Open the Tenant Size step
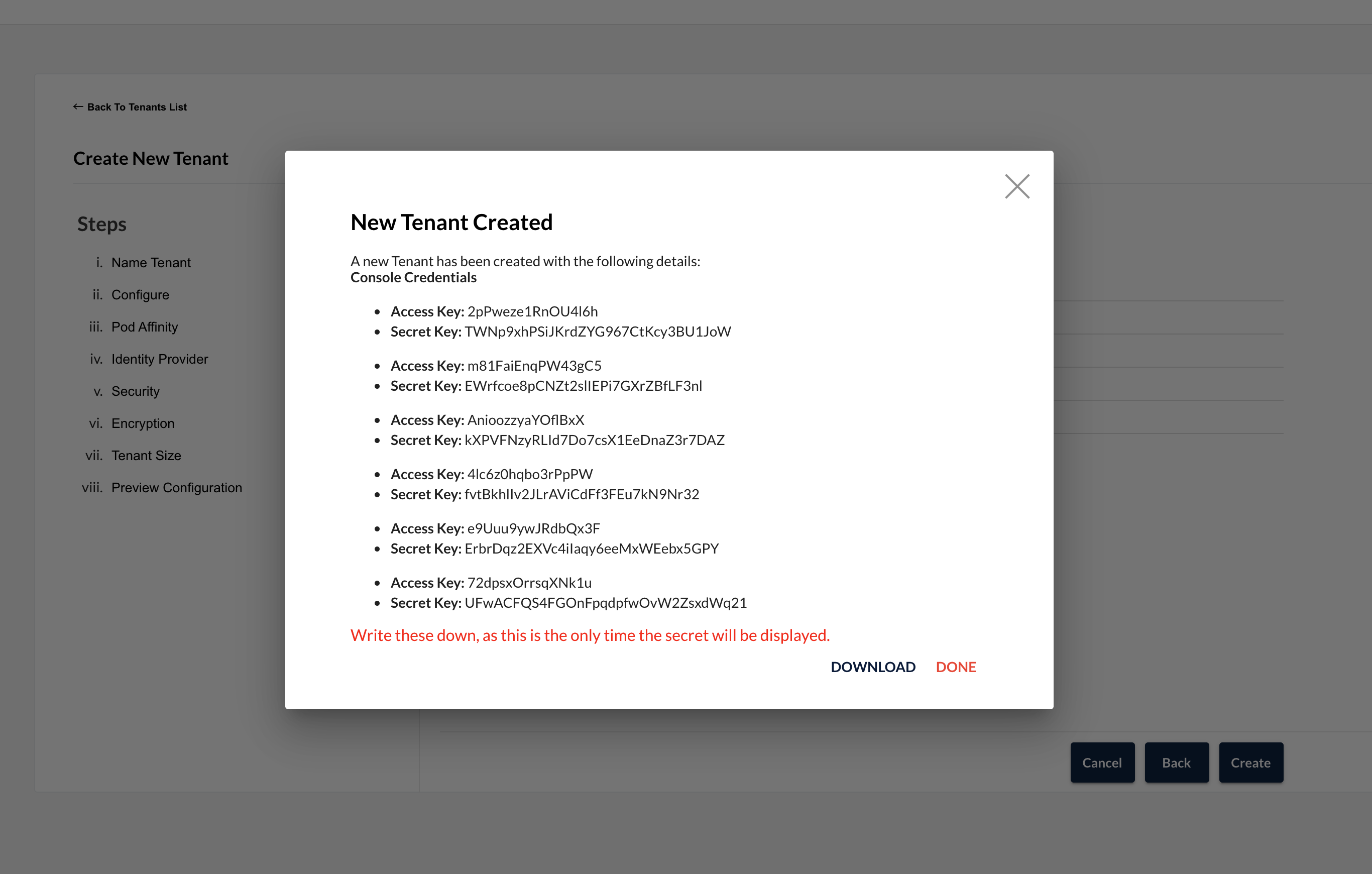Image resolution: width=1372 pixels, height=874 pixels. (146, 456)
